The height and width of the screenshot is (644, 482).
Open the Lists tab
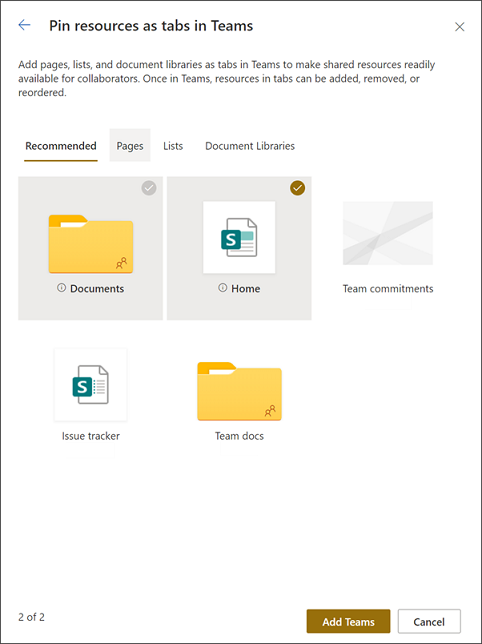click(x=173, y=146)
